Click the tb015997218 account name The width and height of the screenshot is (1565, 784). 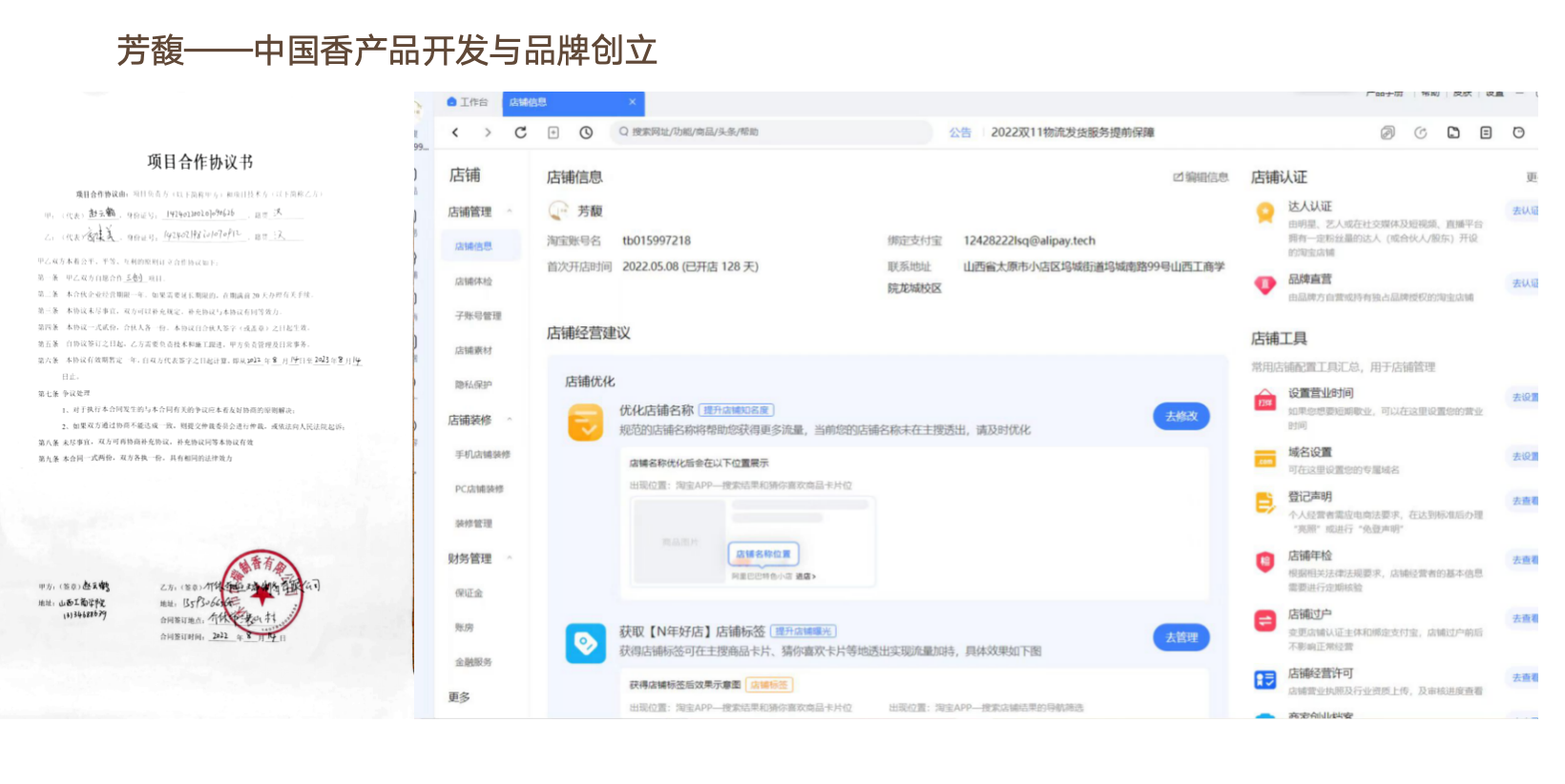[x=657, y=240]
